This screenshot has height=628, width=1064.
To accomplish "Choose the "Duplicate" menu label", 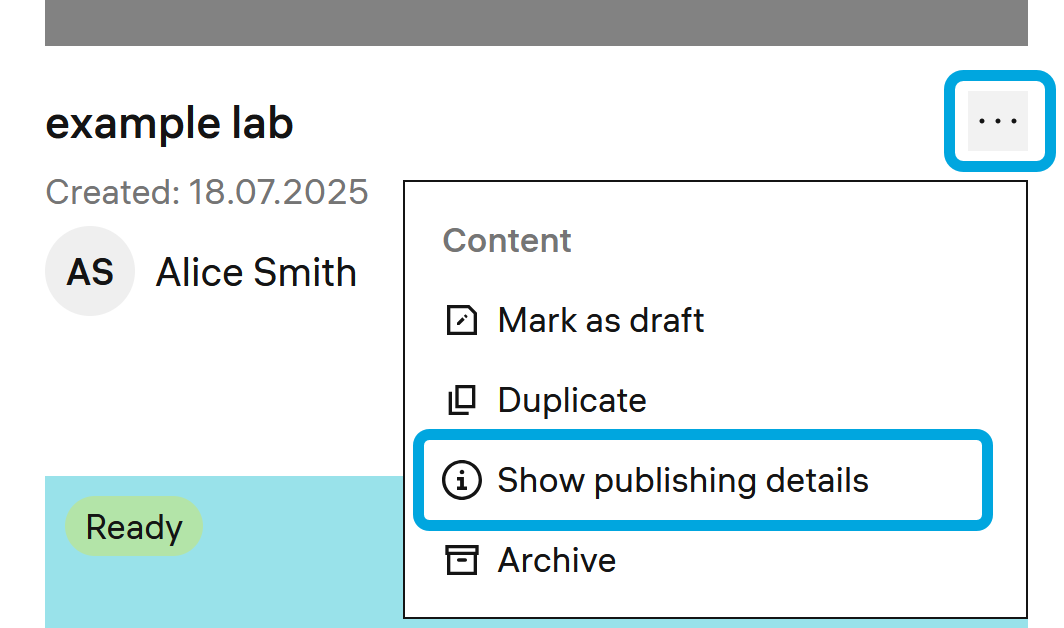I will pos(572,400).
